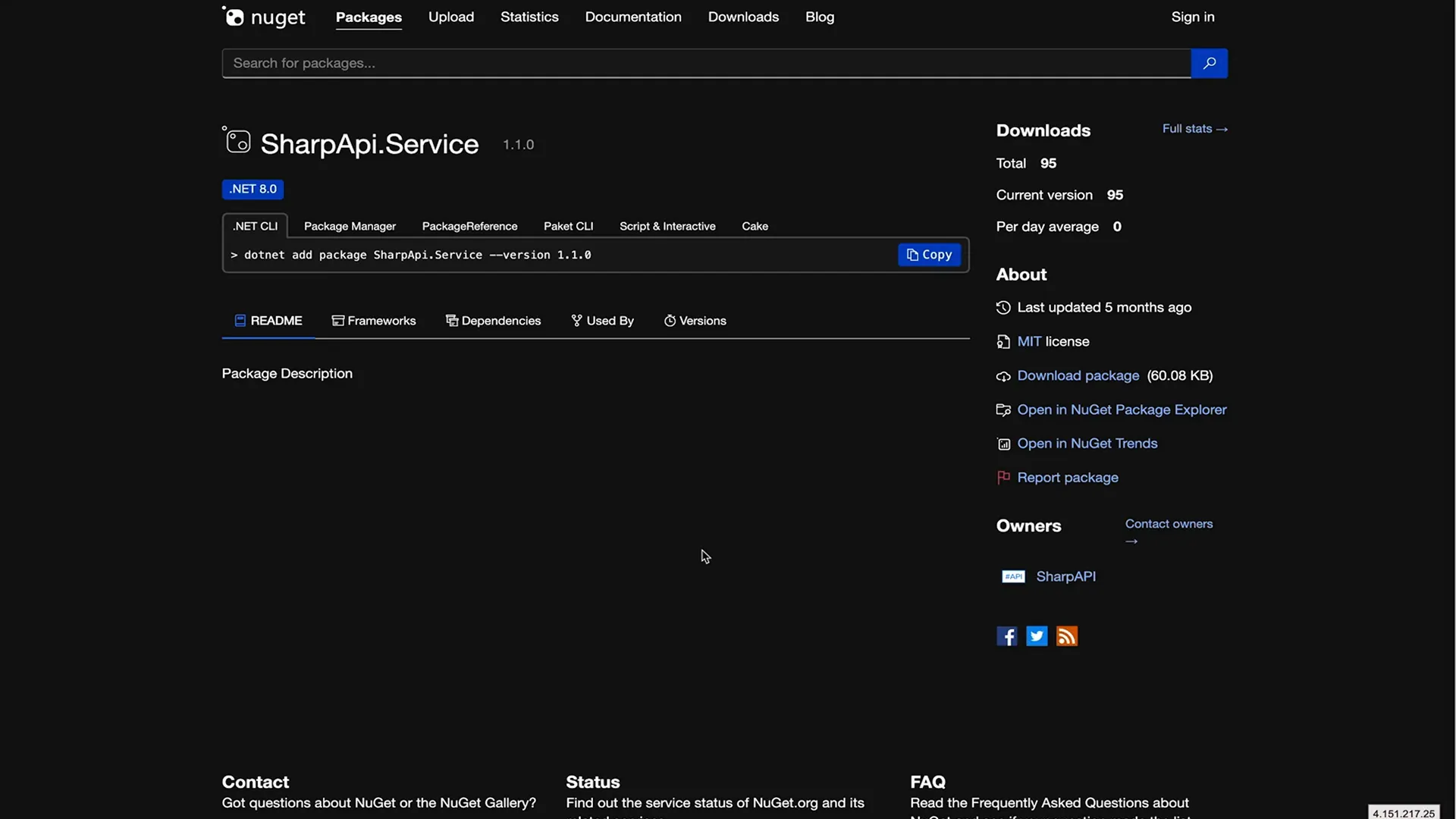The width and height of the screenshot is (1456, 819).
Task: Click the NuGet logo icon
Action: 263,17
